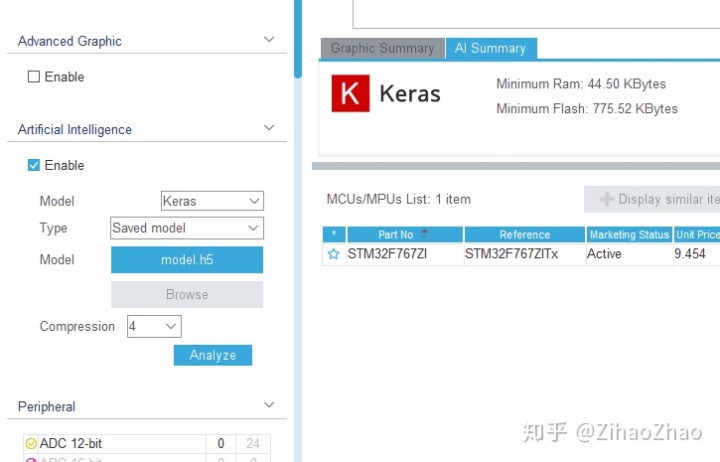Viewport: 720px width, 462px height.
Task: Click the ADC 12-bit value 0 cell
Action: point(220,443)
